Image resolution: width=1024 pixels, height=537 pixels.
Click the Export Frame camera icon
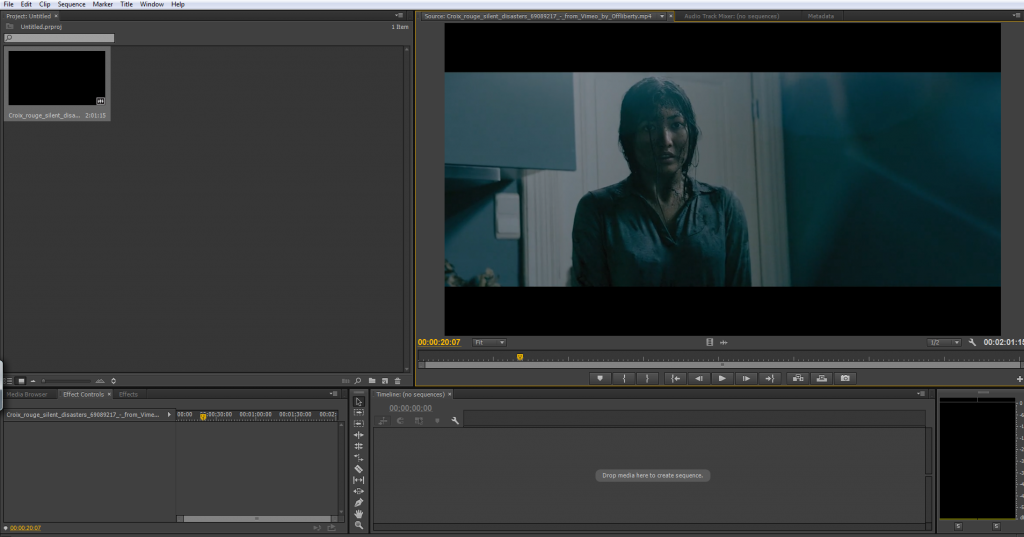(x=845, y=378)
